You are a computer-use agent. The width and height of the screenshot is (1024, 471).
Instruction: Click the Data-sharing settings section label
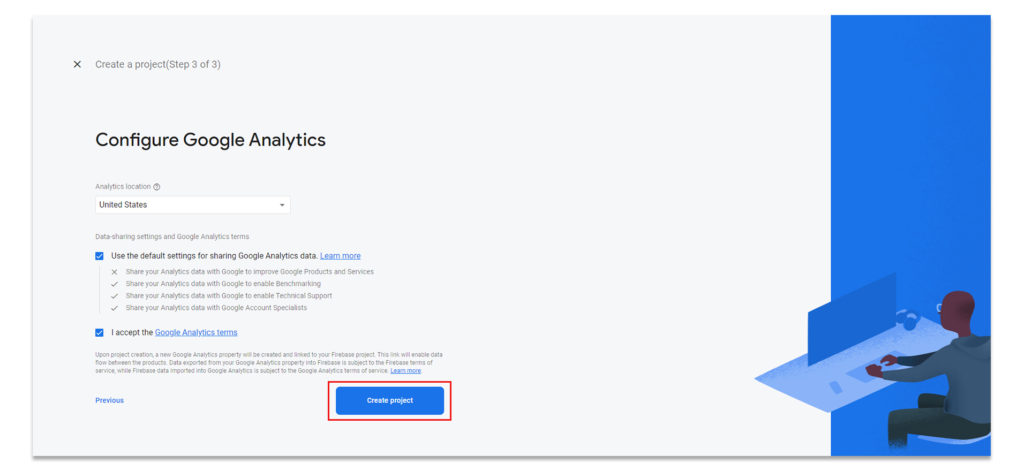(172, 236)
